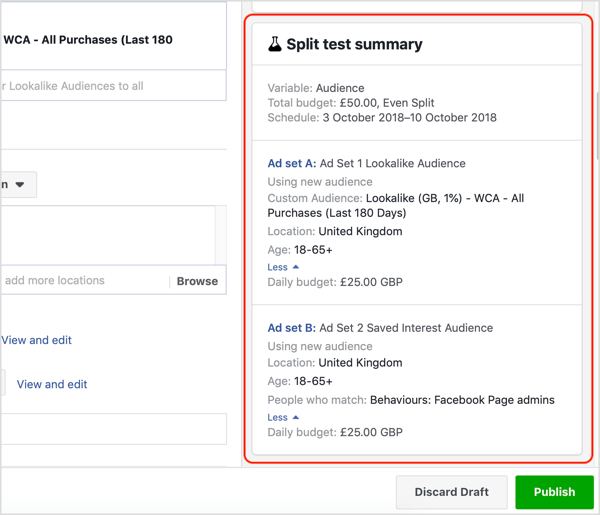Focus the add more locations field
This screenshot has height=515, width=600.
pyautogui.click(x=80, y=281)
